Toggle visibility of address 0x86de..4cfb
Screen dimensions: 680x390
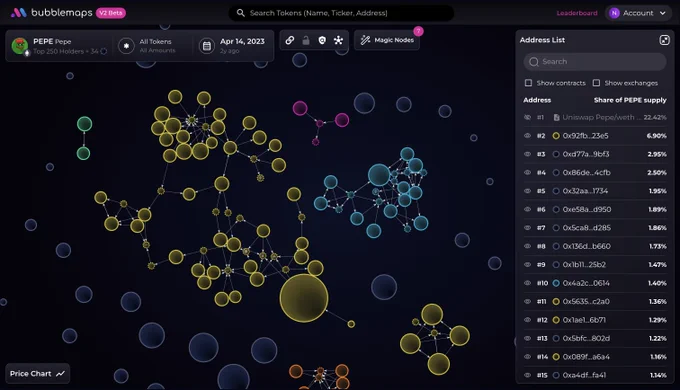[527, 173]
